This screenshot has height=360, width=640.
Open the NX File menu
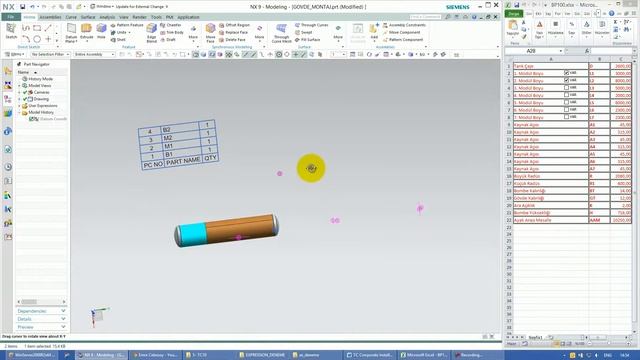(11, 17)
